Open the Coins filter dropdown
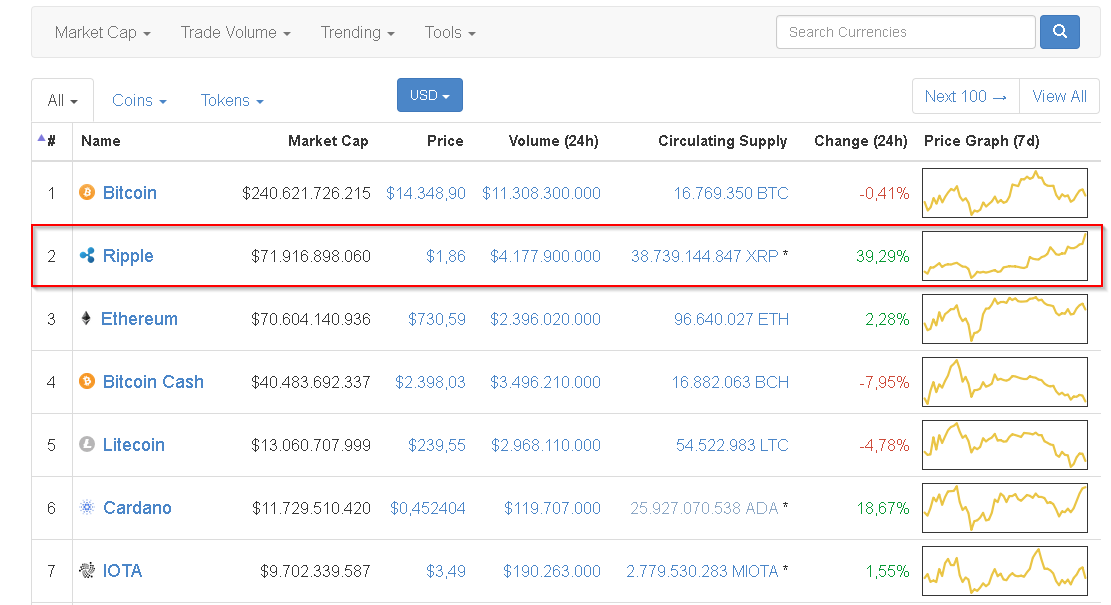Screen dimensions: 1111x605 (139, 101)
